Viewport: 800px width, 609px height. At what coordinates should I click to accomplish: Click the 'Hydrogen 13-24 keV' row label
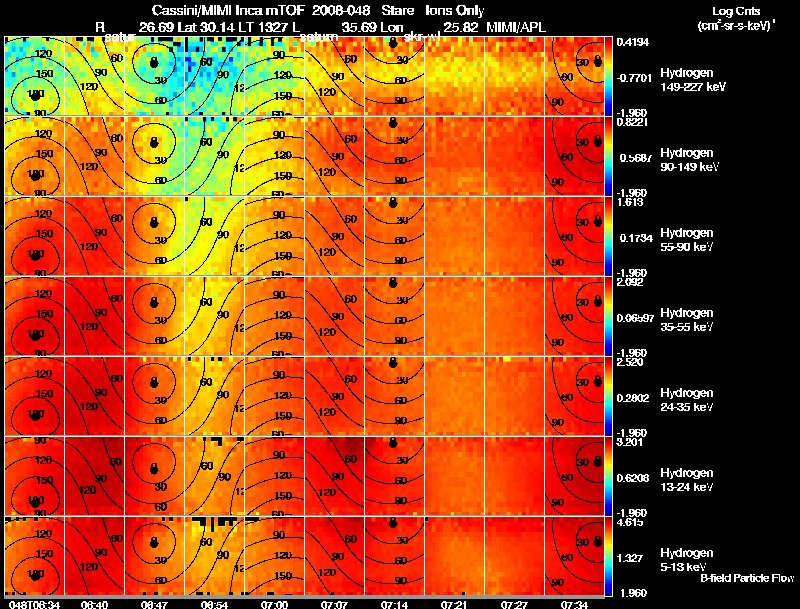pyautogui.click(x=686, y=479)
